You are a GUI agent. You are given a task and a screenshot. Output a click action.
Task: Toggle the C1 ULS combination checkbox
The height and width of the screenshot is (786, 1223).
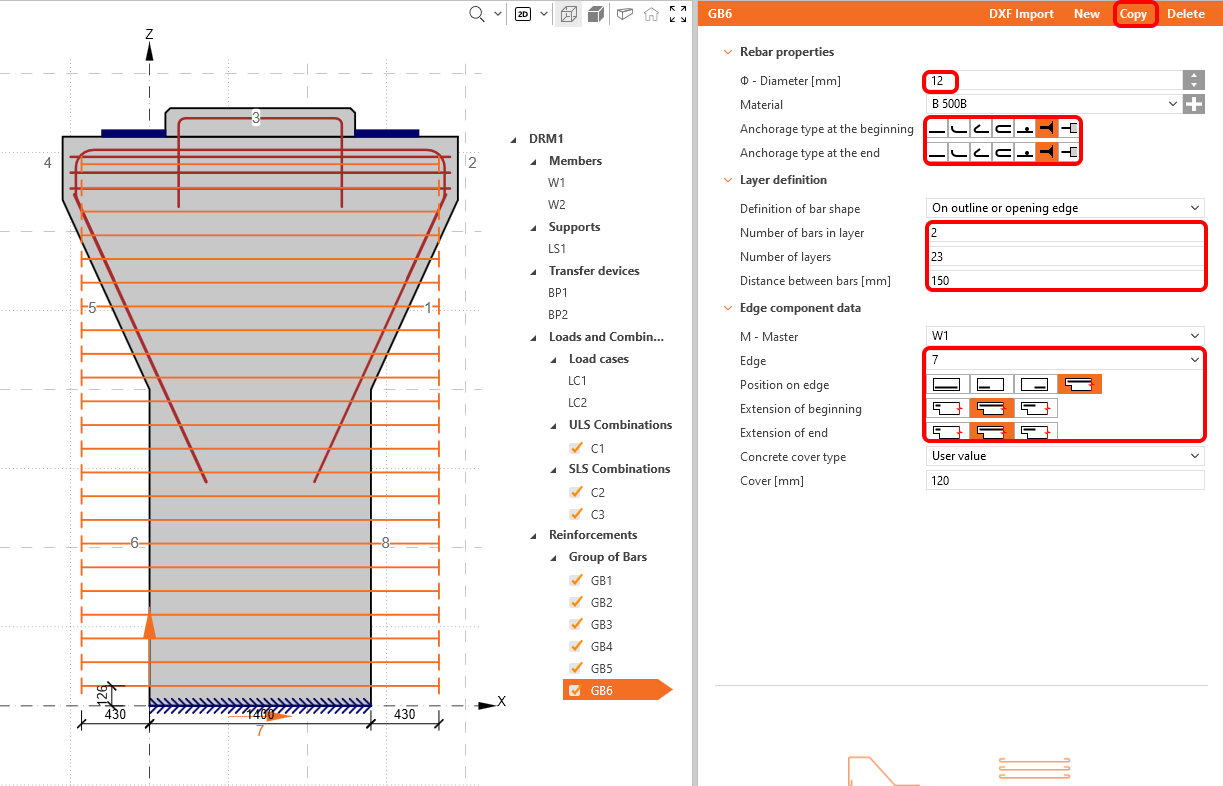[575, 449]
